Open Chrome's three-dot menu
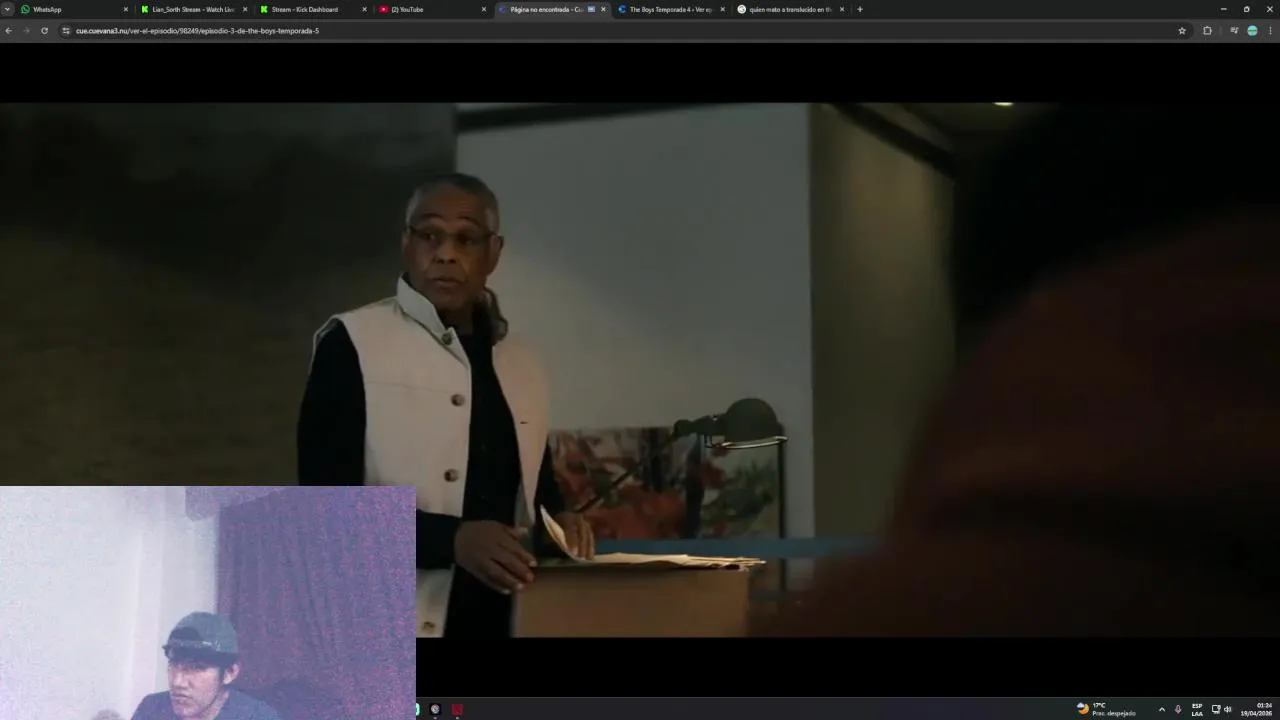Image resolution: width=1280 pixels, height=720 pixels. tap(1270, 31)
